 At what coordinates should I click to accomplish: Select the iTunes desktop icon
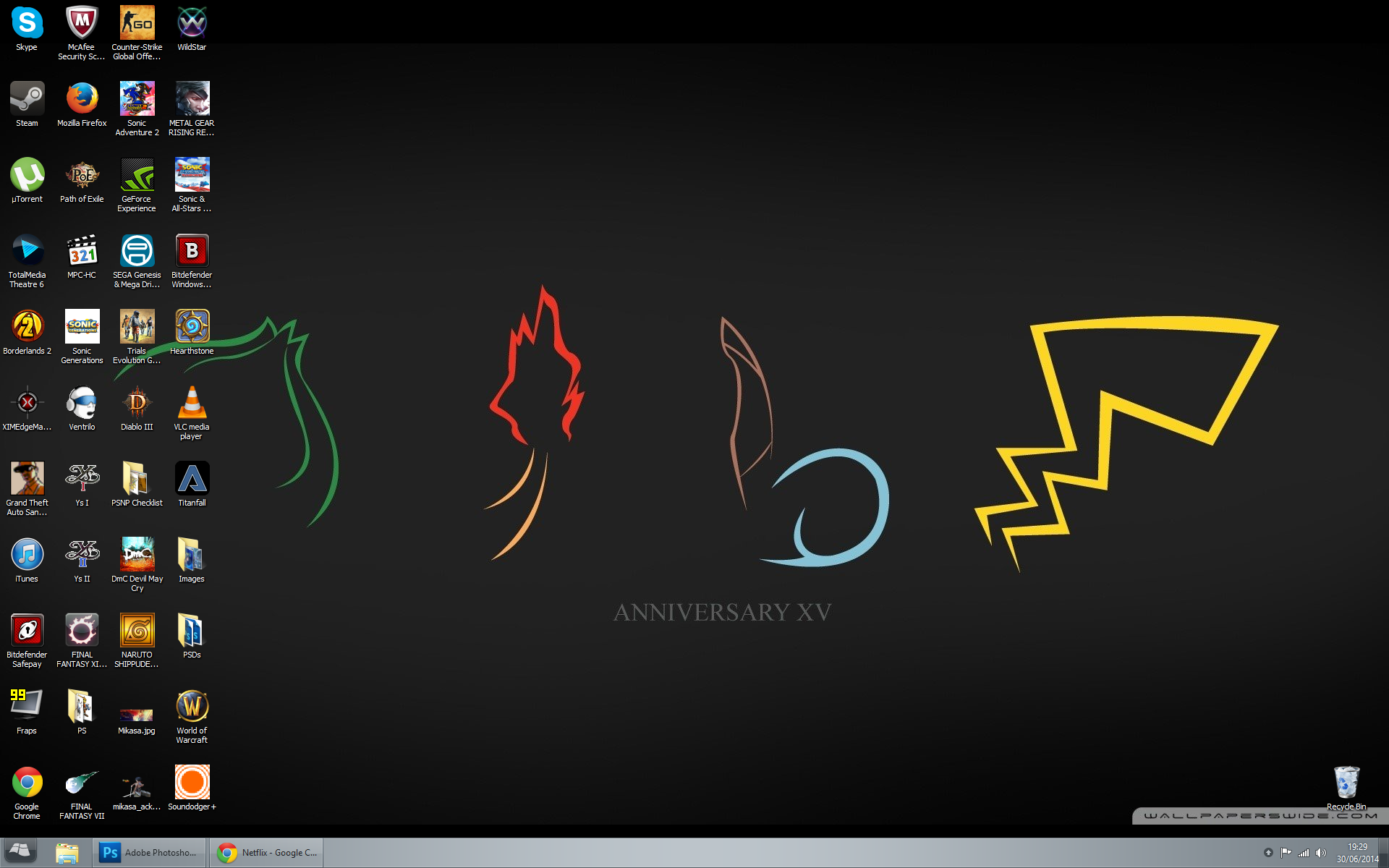(27, 555)
